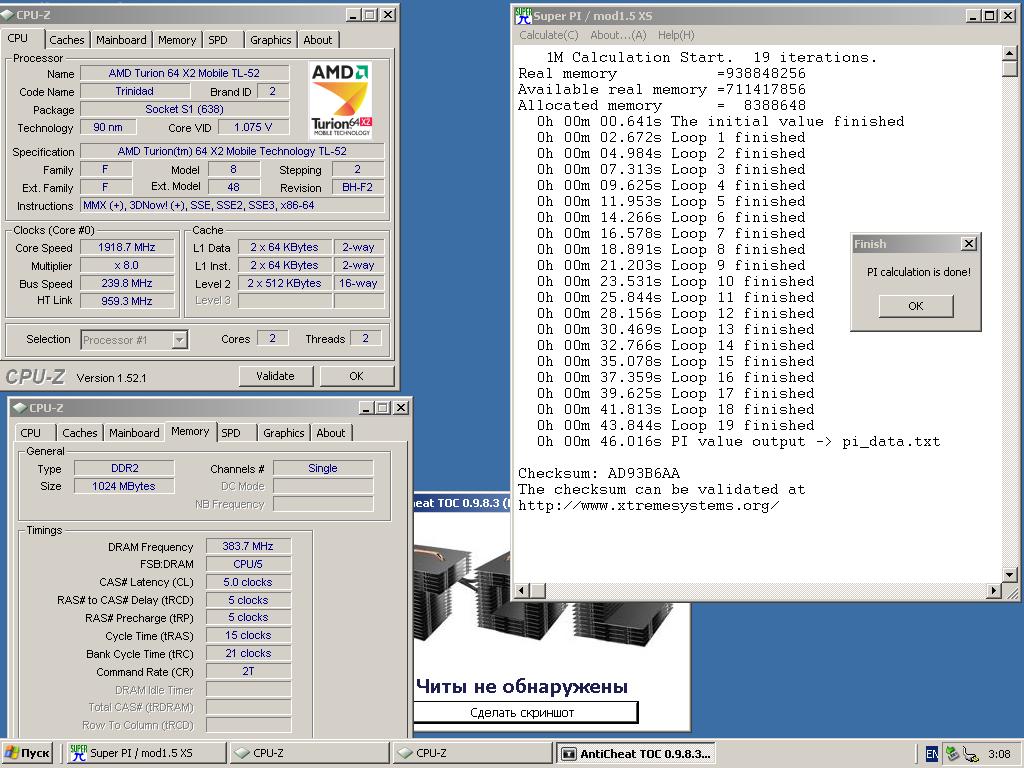
Task: Click Super PI vertical scrollbar up arrow
Action: 1010,54
